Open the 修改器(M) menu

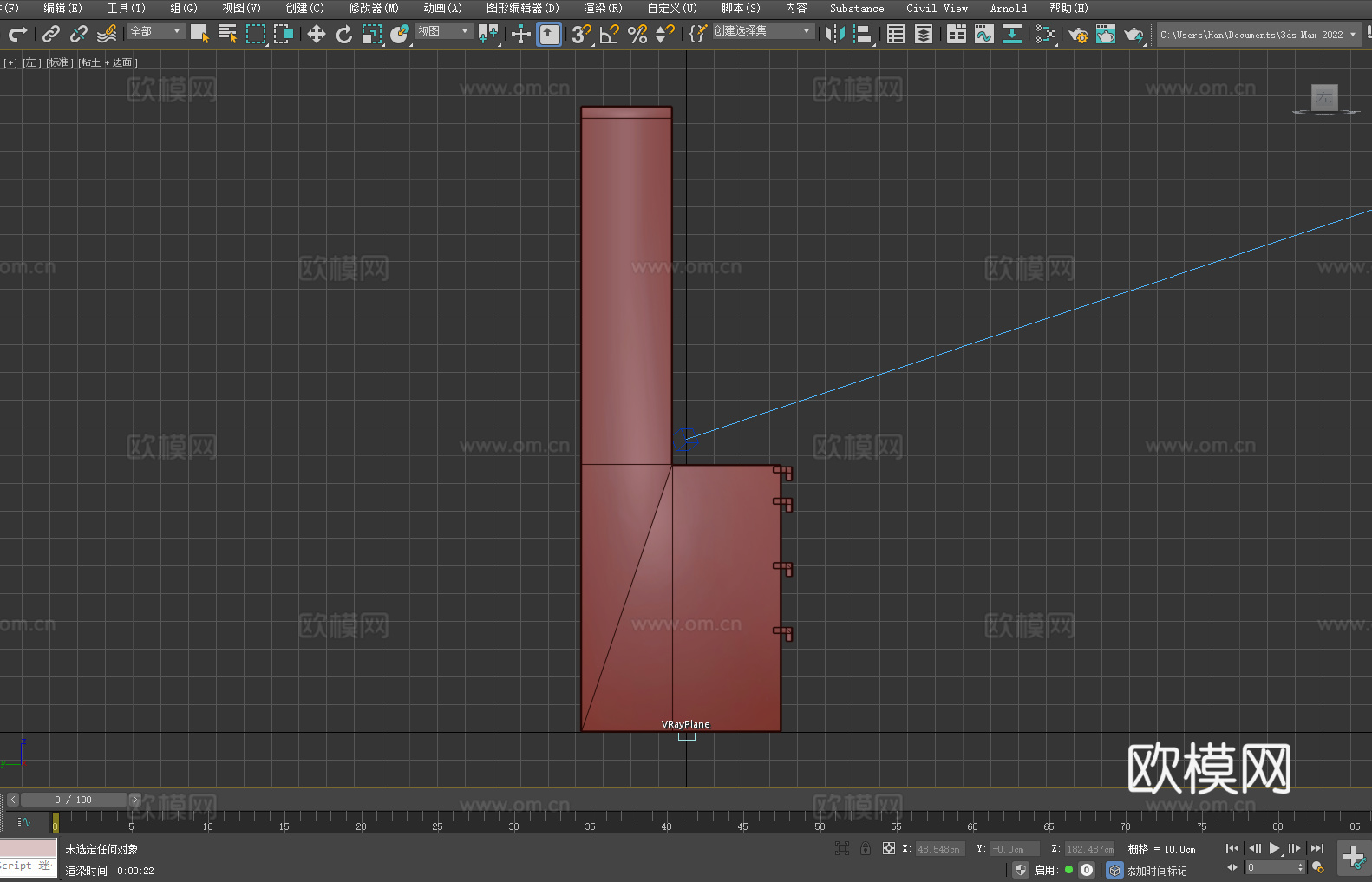(374, 8)
